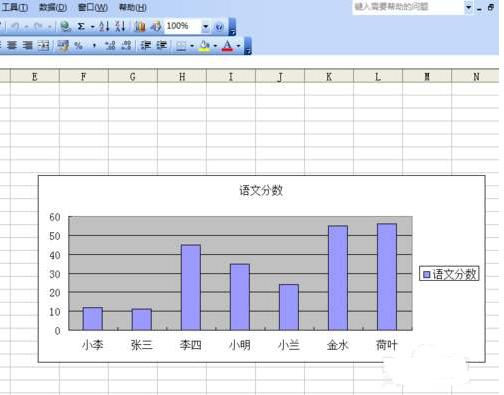Toggle align right formatting

[x=28, y=45]
